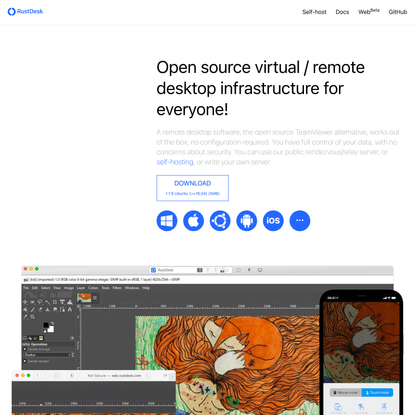
Task: Click the main headline 'Open source virtual / remote'
Action: click(260, 68)
